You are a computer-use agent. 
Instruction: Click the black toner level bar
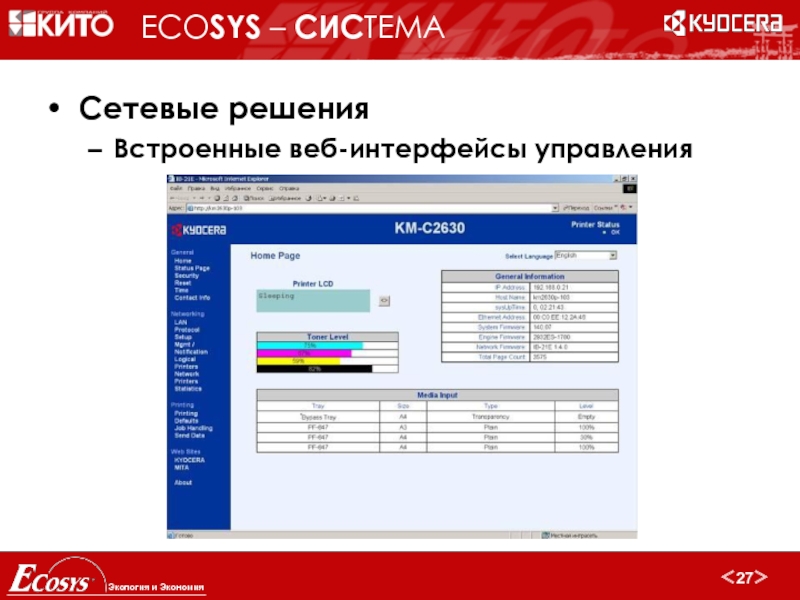(x=314, y=368)
